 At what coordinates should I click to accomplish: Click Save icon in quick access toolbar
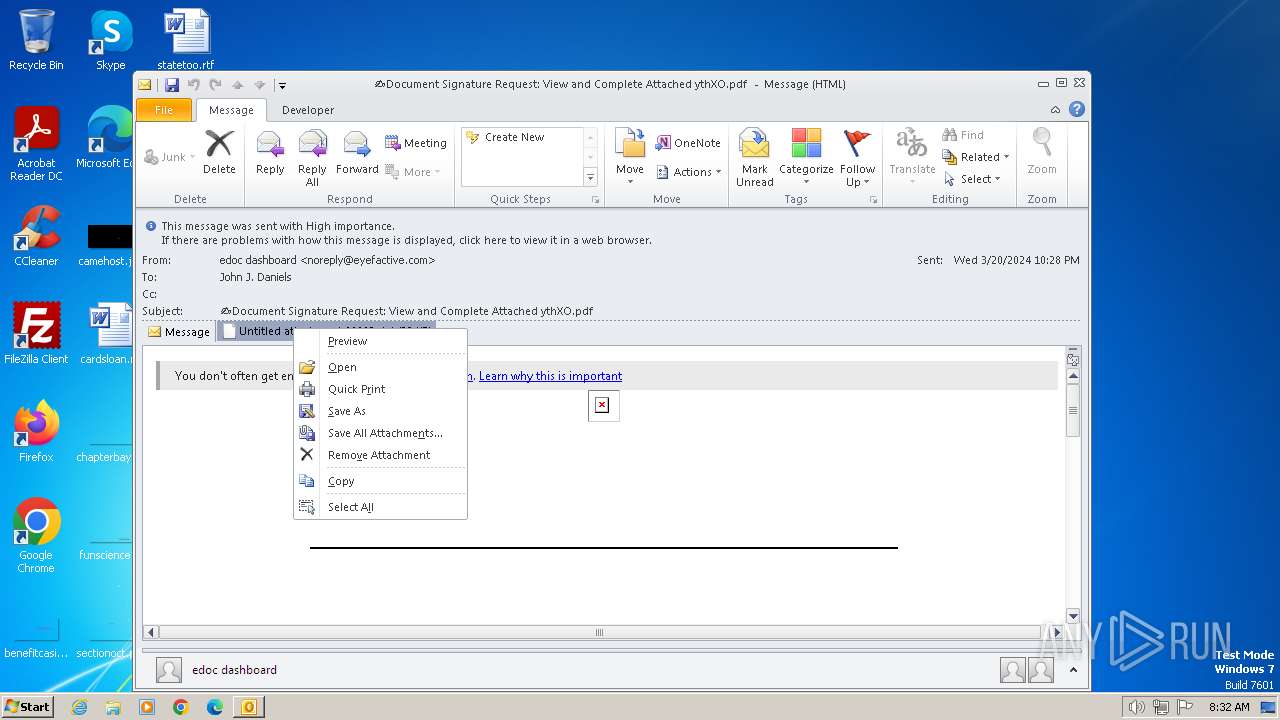[x=172, y=85]
